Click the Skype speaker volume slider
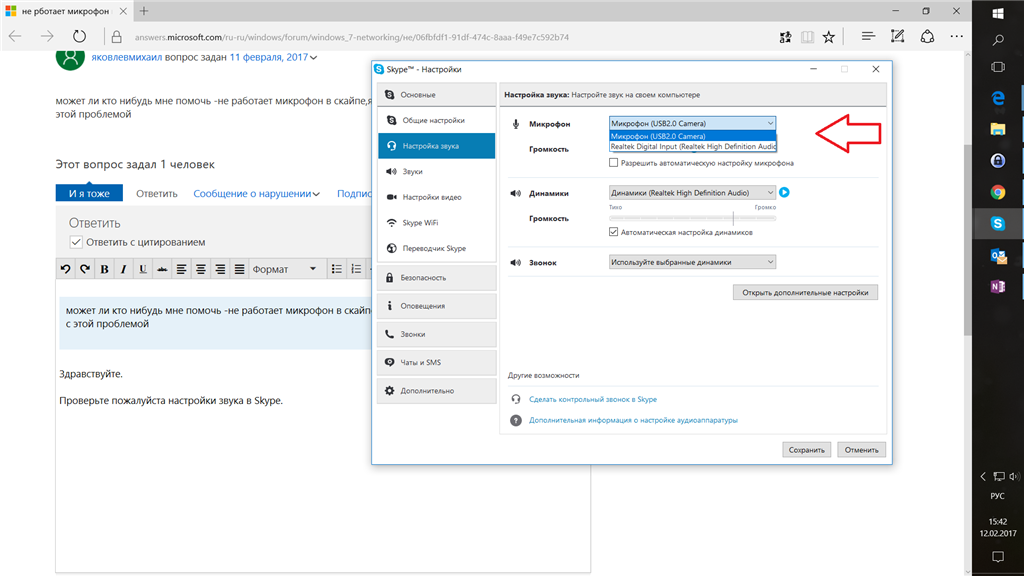The width and height of the screenshot is (1024, 576). coord(692,218)
